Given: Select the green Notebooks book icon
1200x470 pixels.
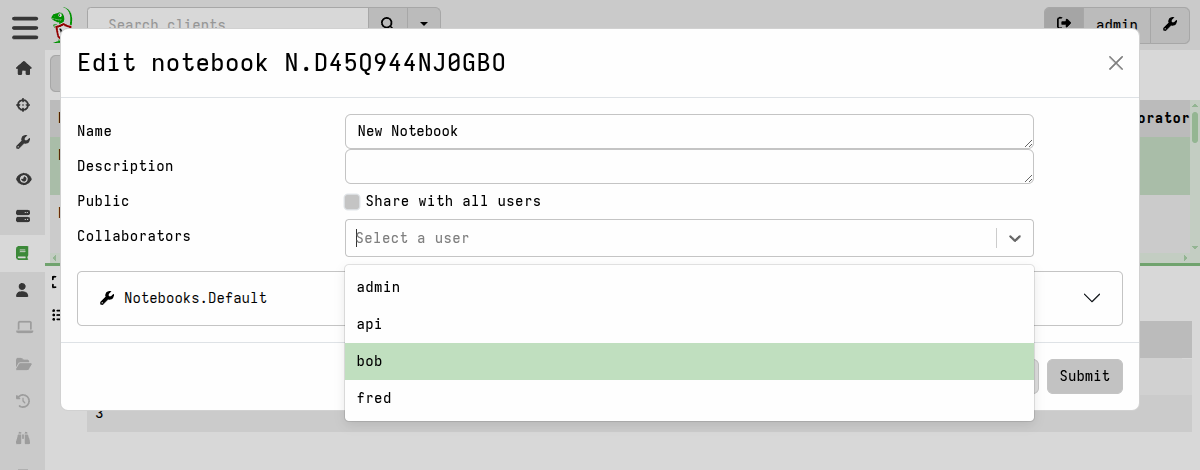Looking at the screenshot, I should pyautogui.click(x=24, y=253).
